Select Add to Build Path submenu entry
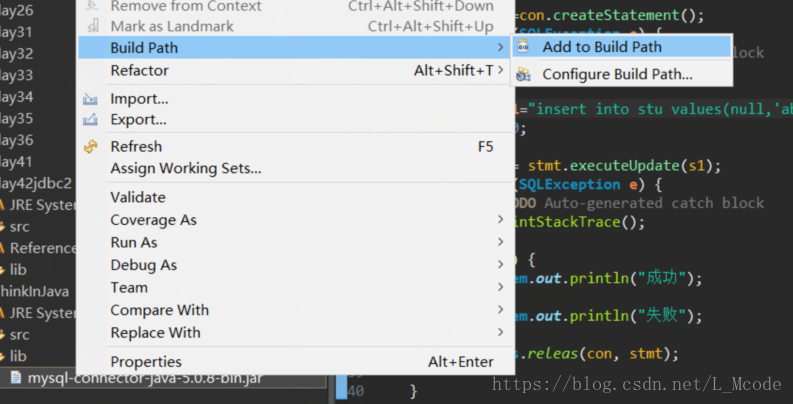Viewport: 793px width, 404px height. [622, 47]
